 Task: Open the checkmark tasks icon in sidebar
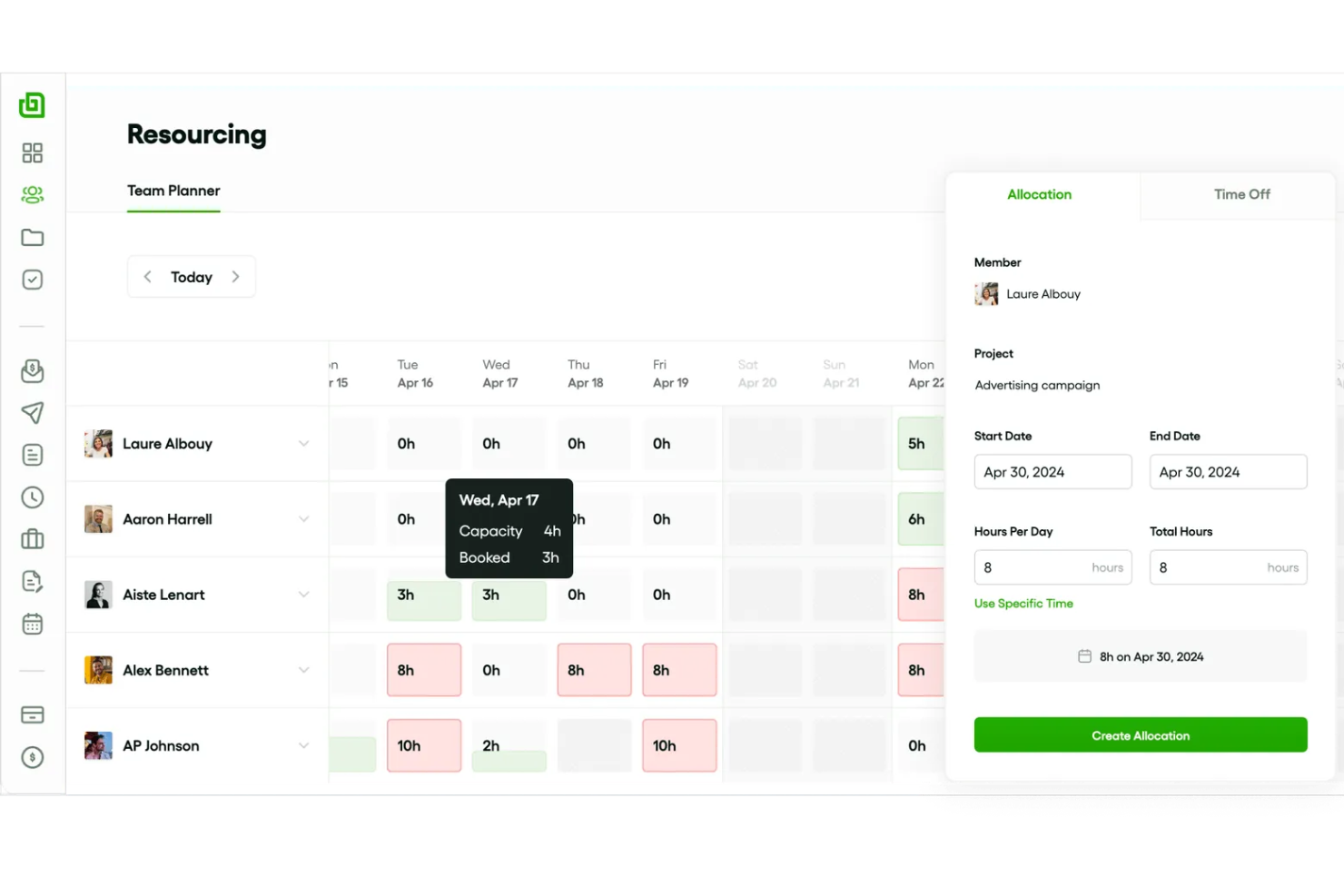click(x=32, y=280)
